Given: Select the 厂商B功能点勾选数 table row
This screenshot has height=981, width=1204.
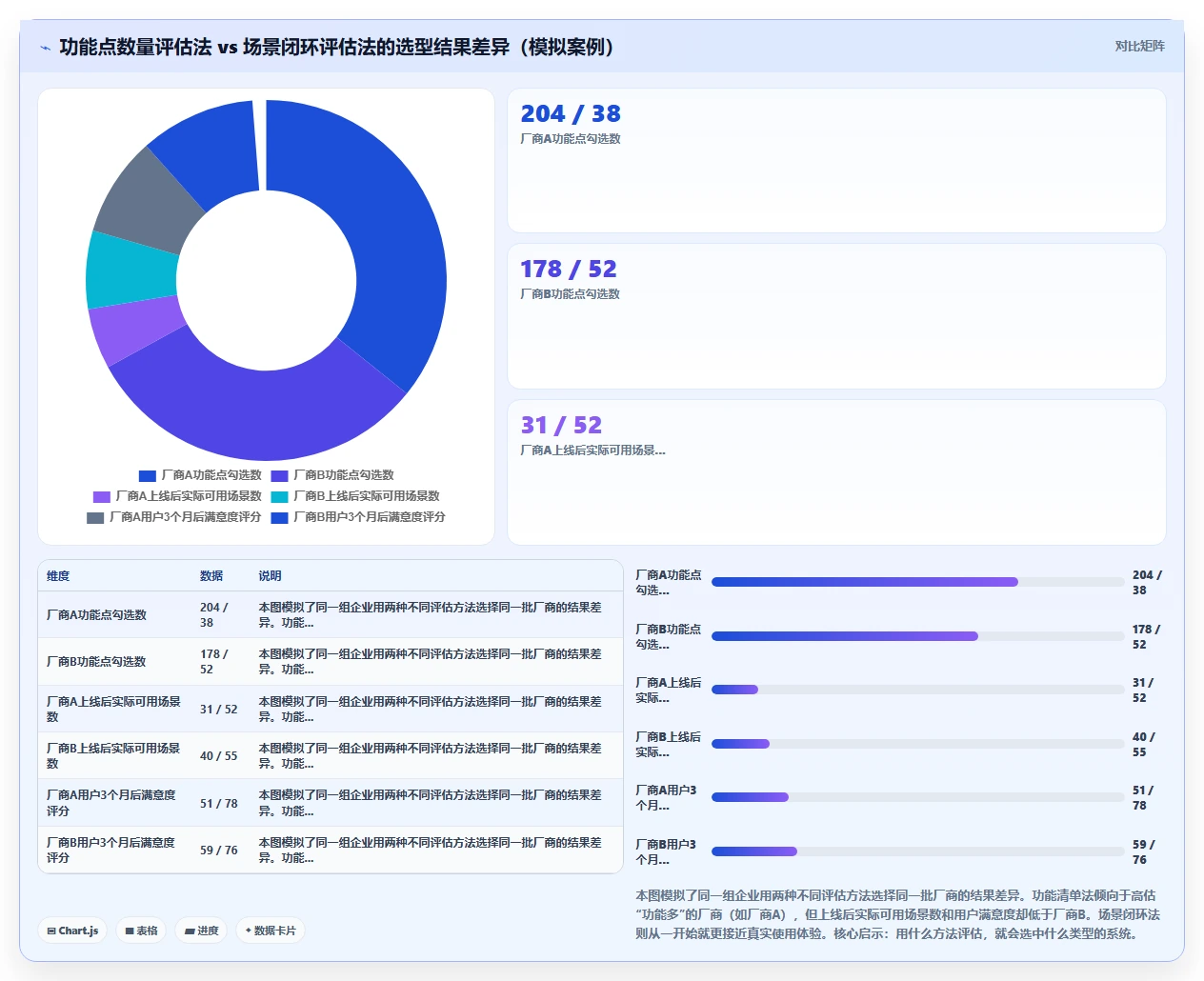Looking at the screenshot, I should tap(330, 662).
